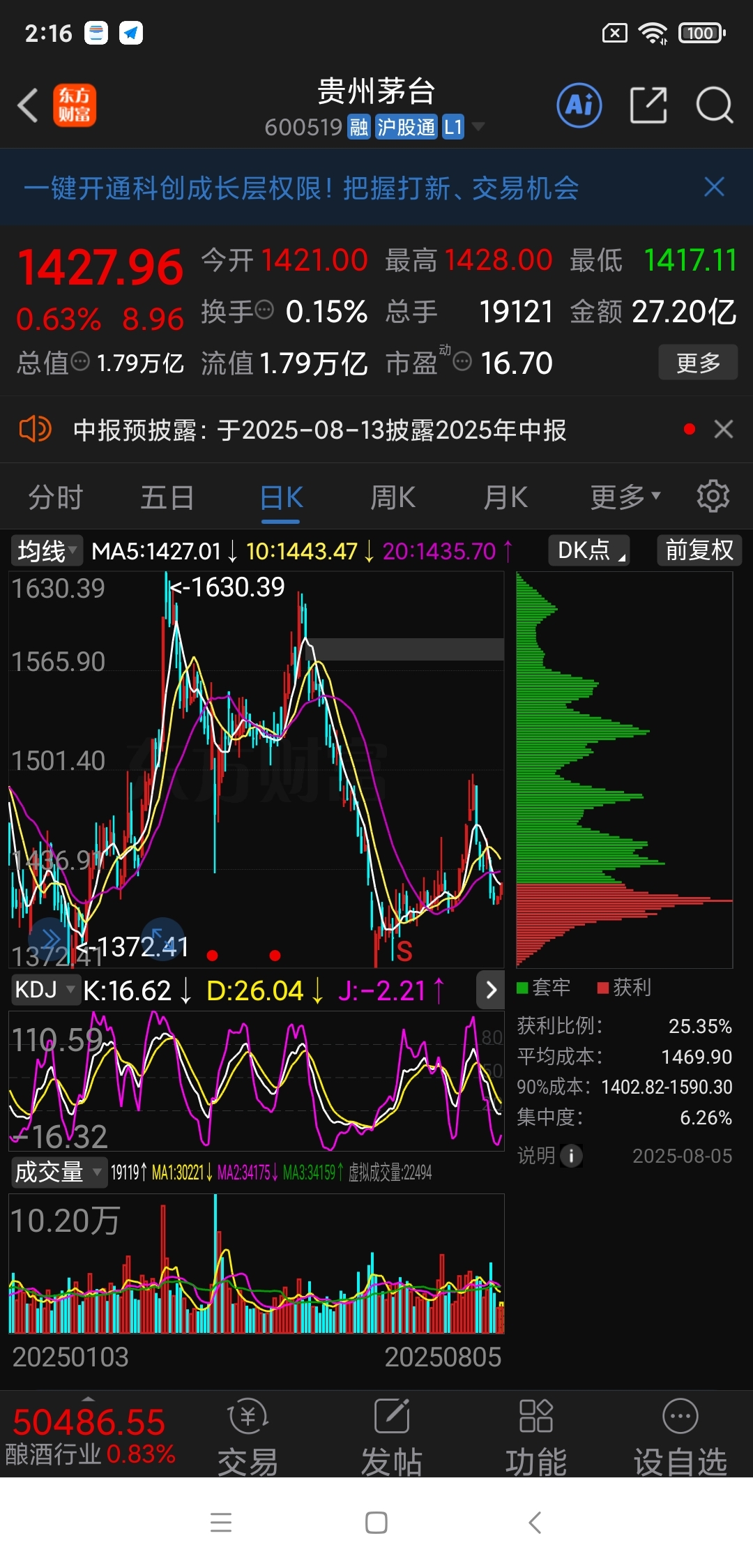Open the 中报预披露 announcement text
This screenshot has height=1568, width=753.
click(x=320, y=430)
